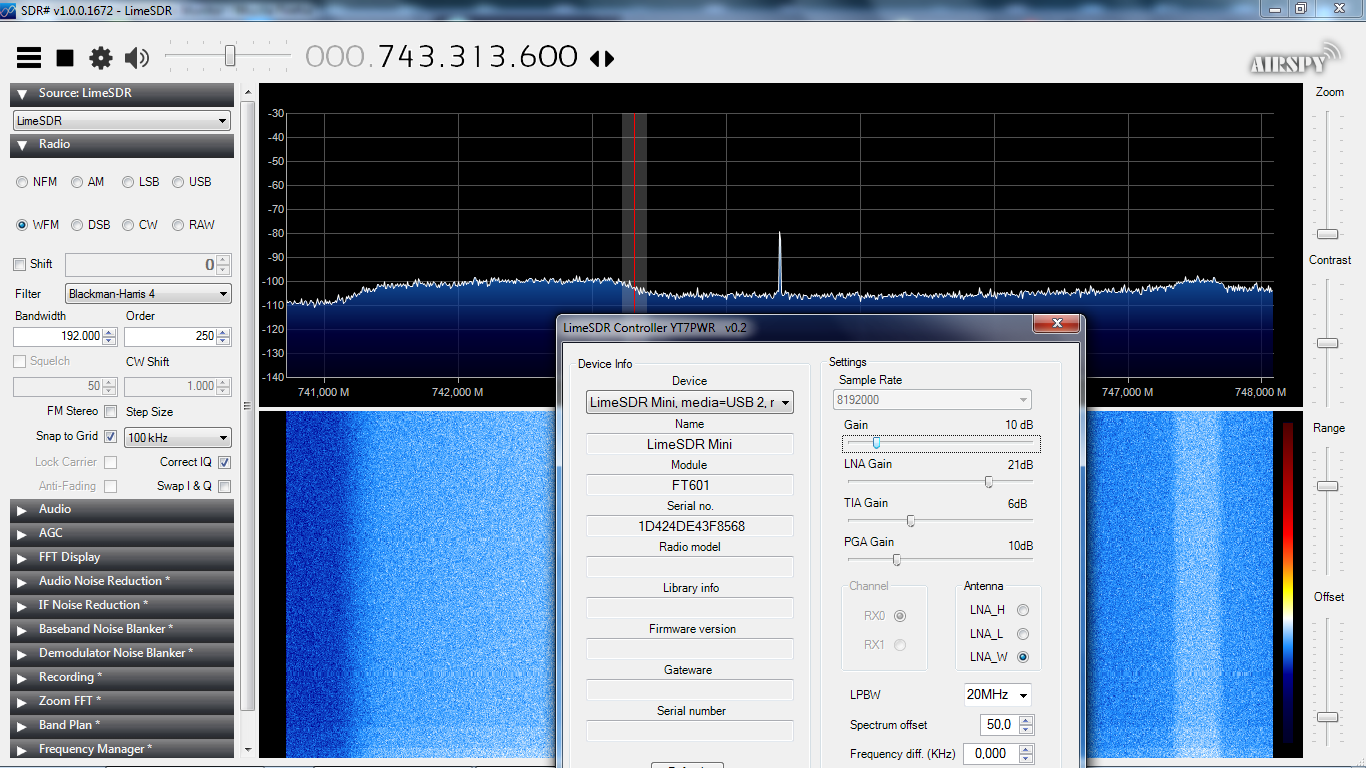Open settings via the gear icon
The width and height of the screenshot is (1366, 768).
click(x=101, y=58)
